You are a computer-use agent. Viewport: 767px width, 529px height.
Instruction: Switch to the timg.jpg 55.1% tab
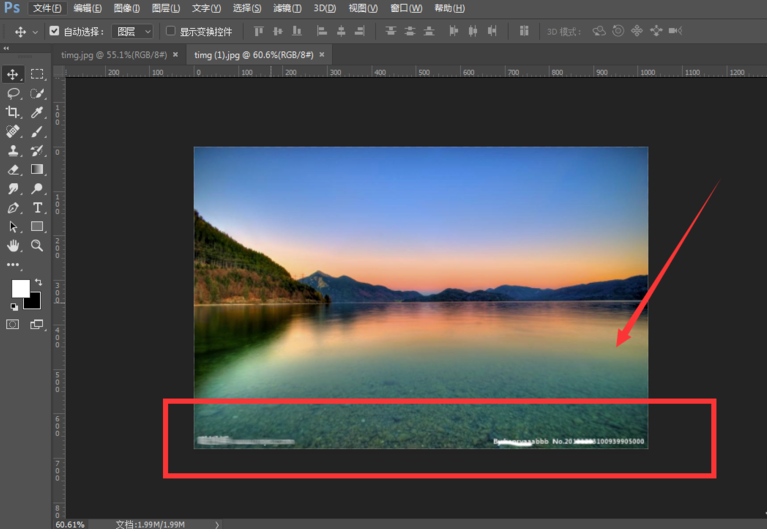114,55
